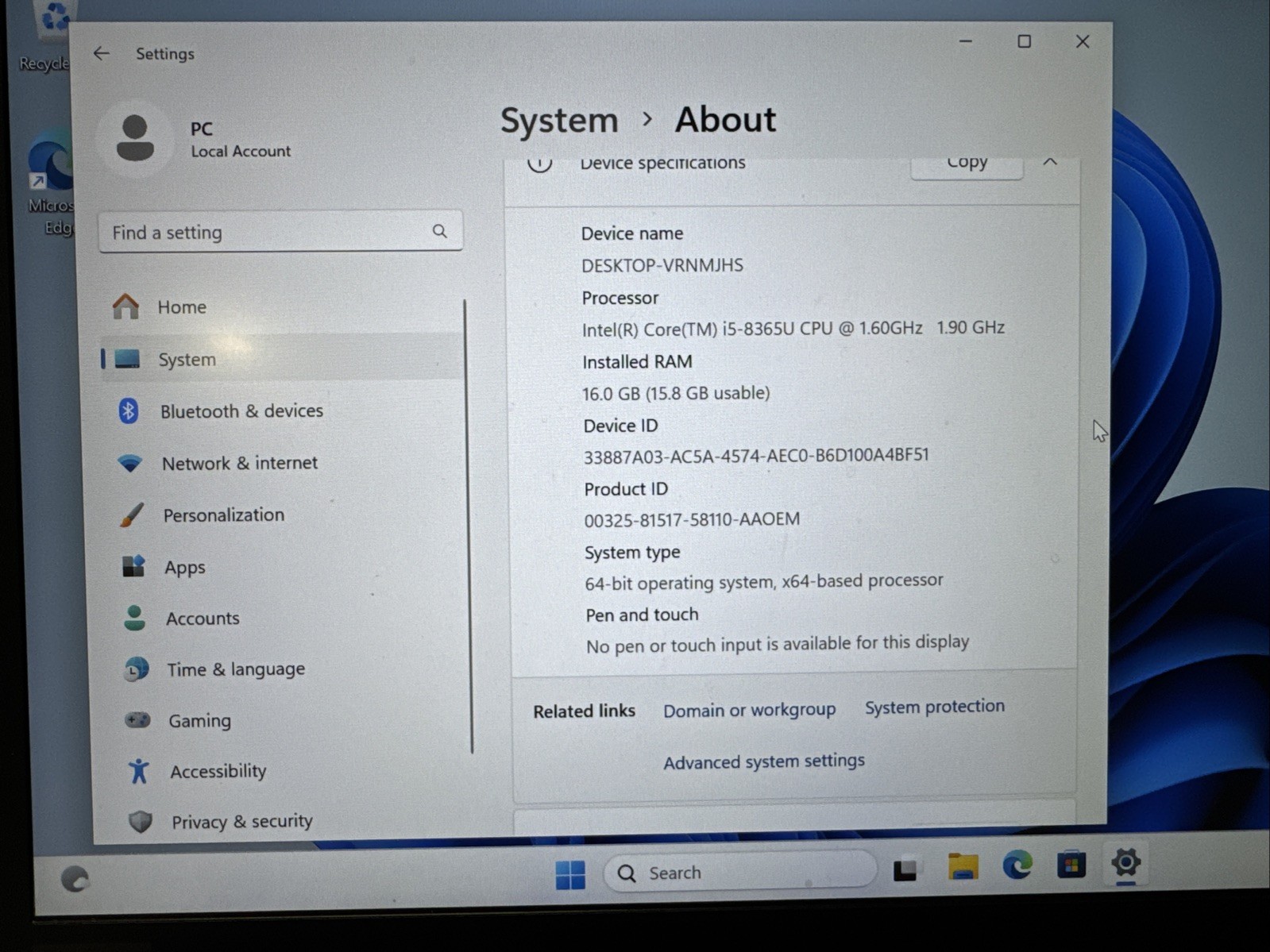Open Advanced system settings link

pyautogui.click(x=764, y=761)
